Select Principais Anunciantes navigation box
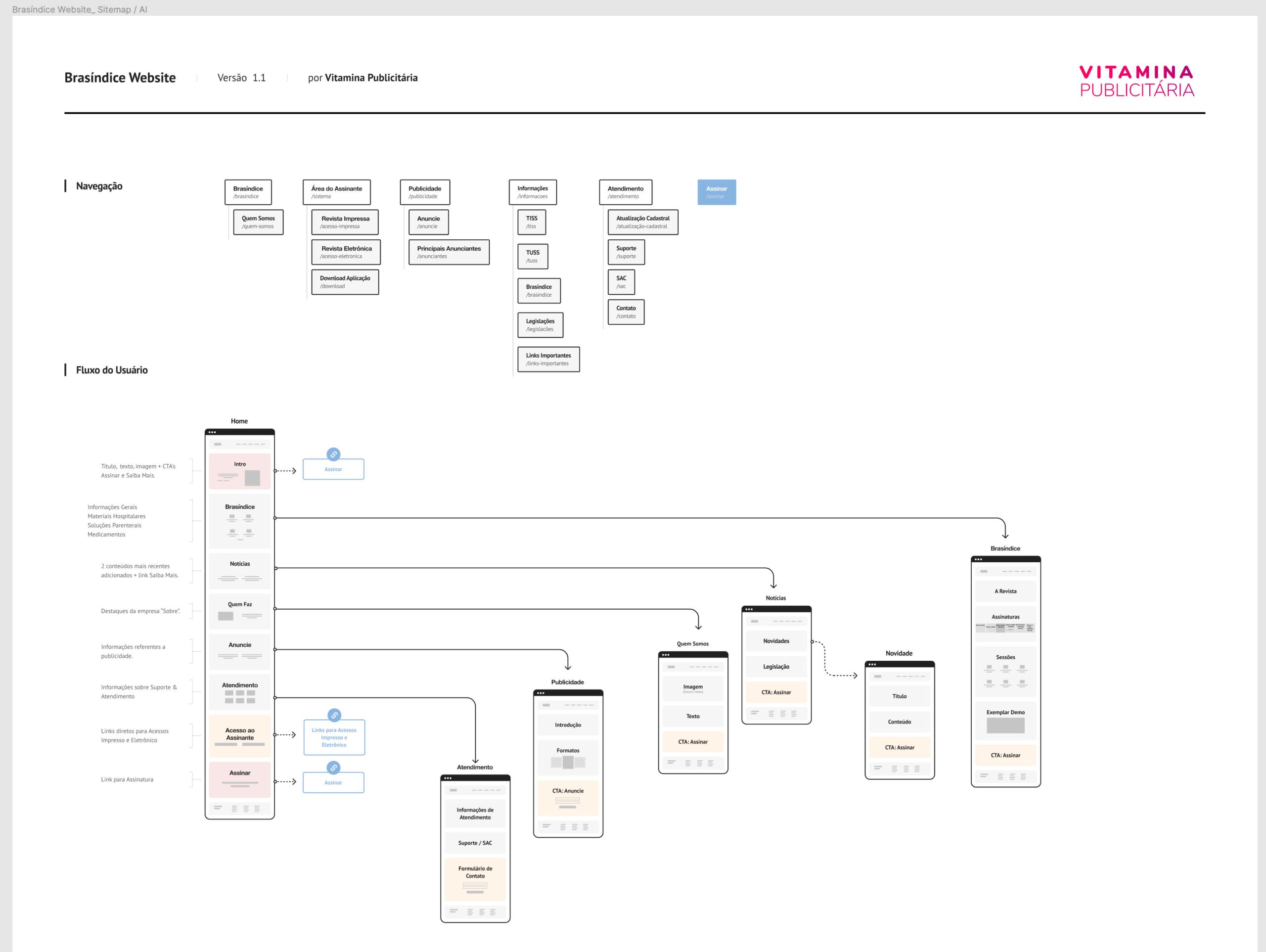Image resolution: width=1266 pixels, height=952 pixels. [x=449, y=252]
